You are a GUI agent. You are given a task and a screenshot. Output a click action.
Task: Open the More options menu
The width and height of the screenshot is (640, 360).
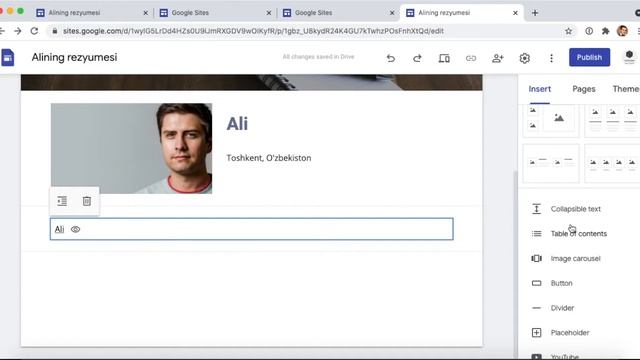click(x=551, y=58)
